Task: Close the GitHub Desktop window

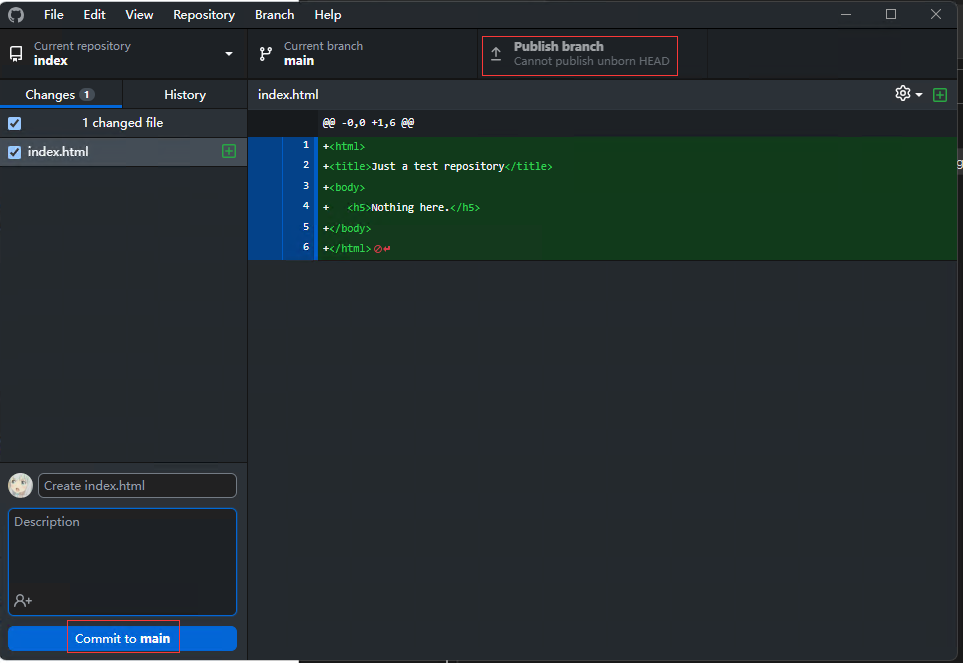Action: (935, 14)
